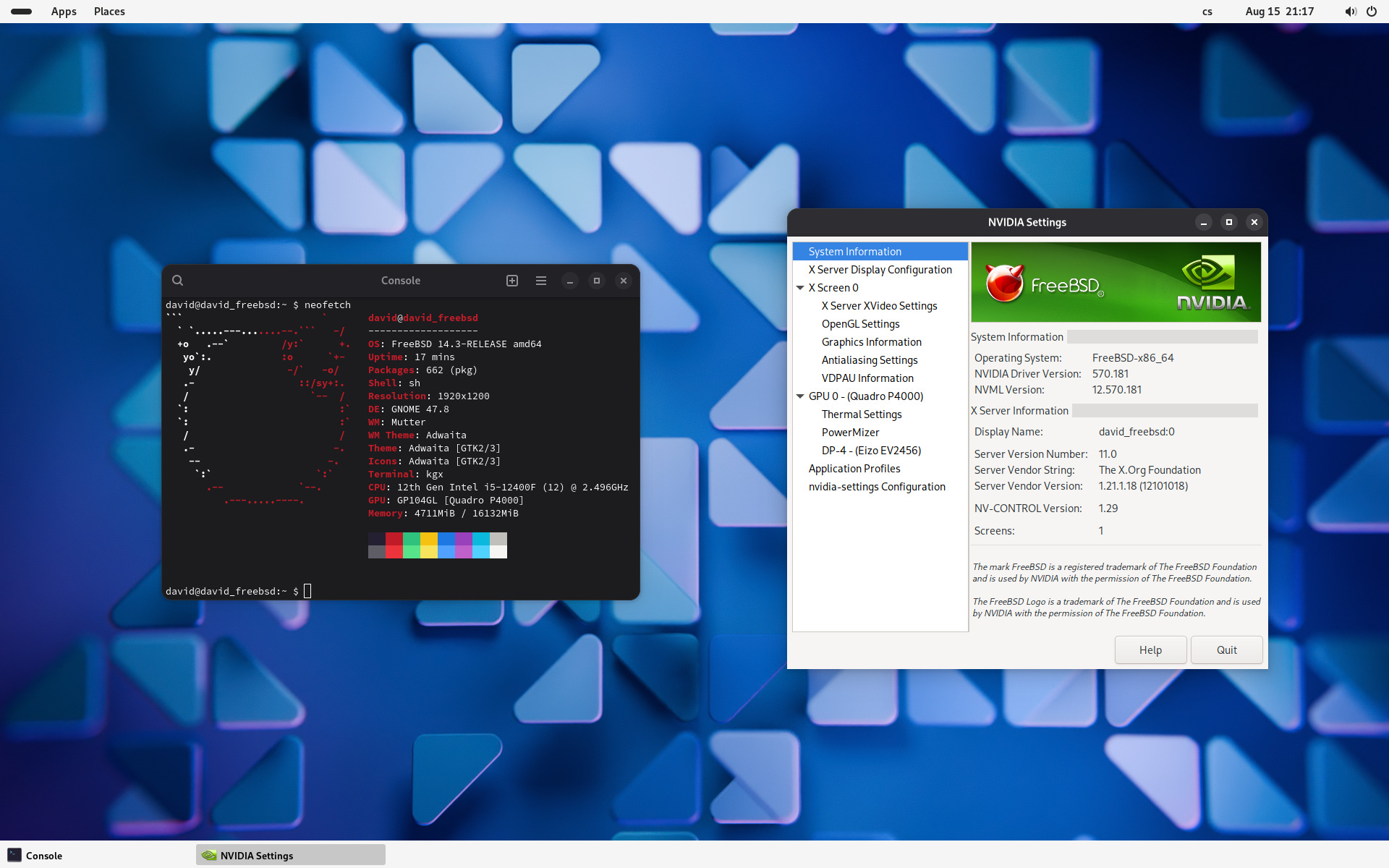Click the volume icon in top bar

[x=1350, y=12]
